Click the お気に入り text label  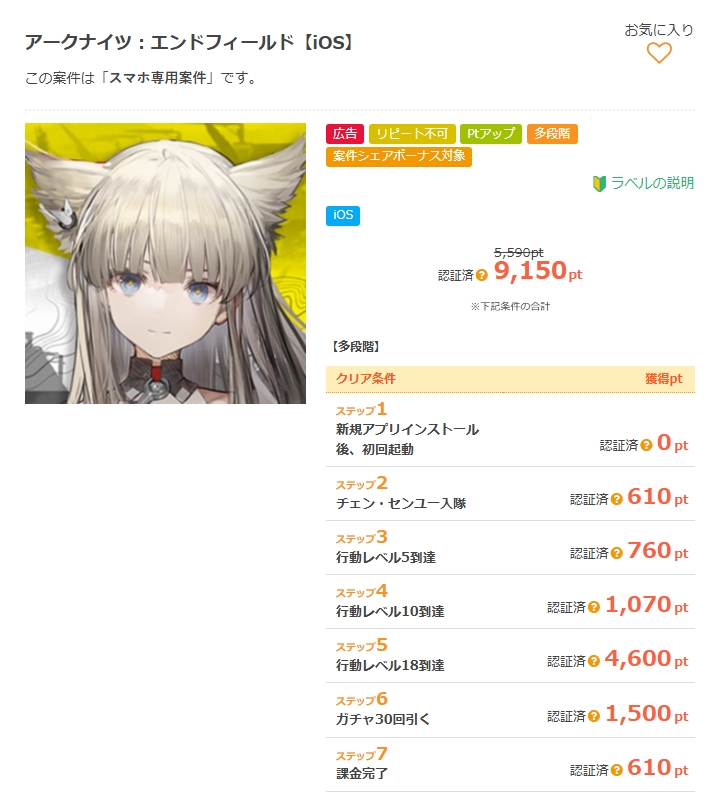[x=659, y=30]
